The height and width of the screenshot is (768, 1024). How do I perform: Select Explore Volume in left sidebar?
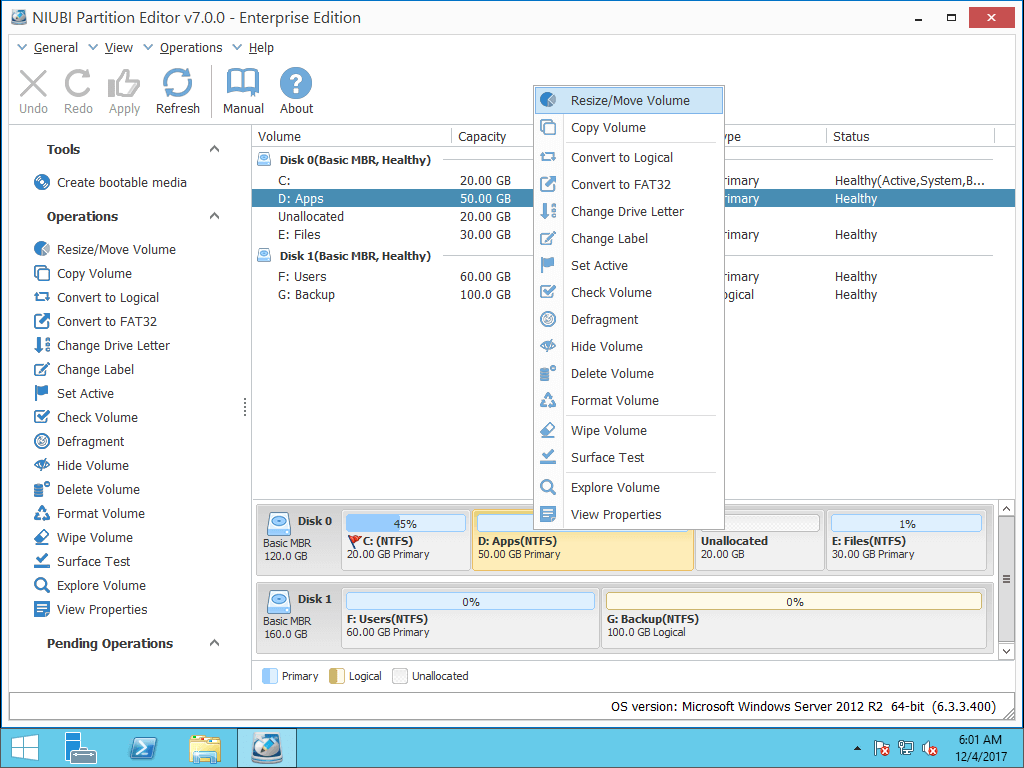89,585
